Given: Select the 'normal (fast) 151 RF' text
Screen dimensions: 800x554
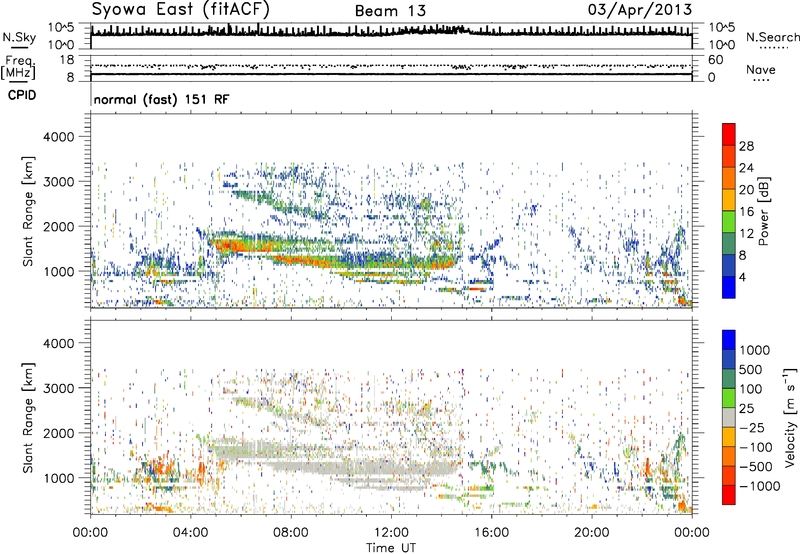Looking at the screenshot, I should coord(161,99).
